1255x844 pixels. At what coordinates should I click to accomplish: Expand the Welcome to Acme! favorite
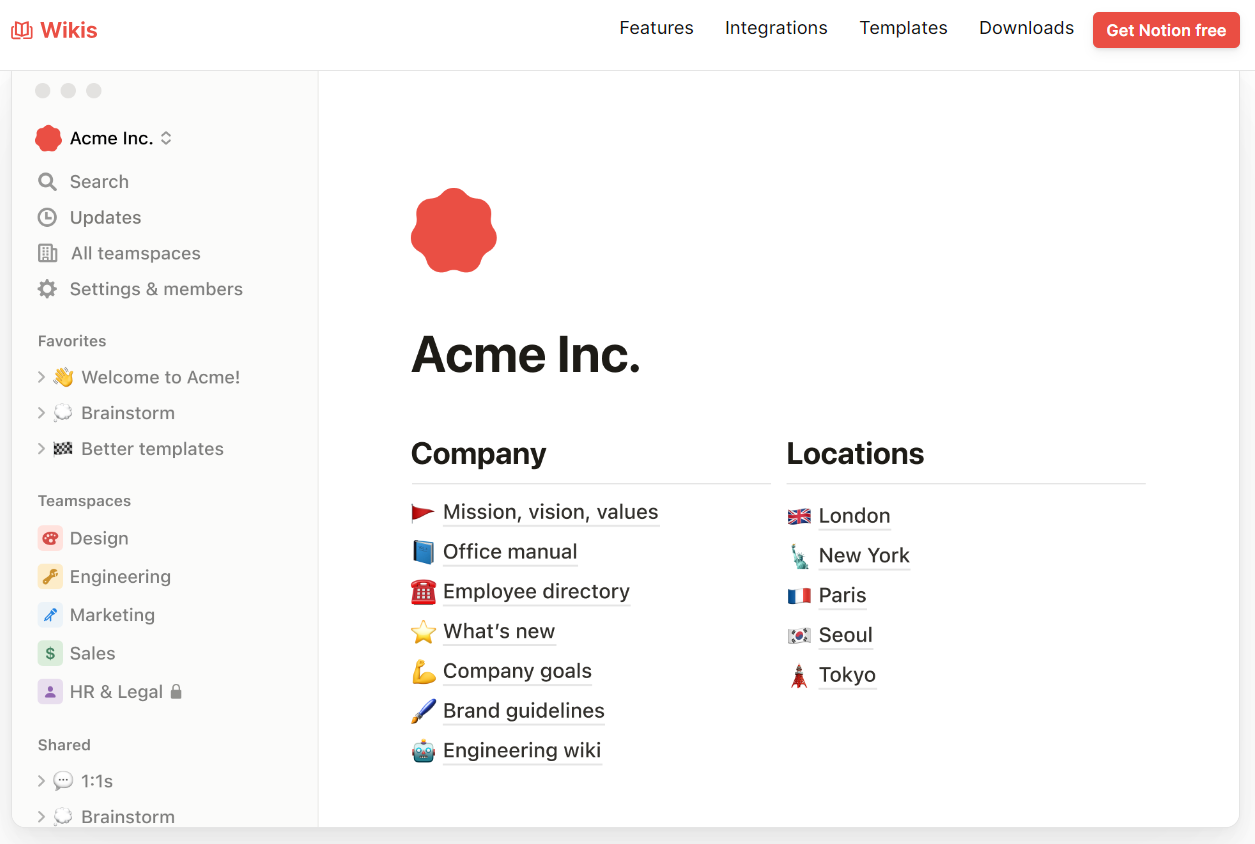(41, 378)
